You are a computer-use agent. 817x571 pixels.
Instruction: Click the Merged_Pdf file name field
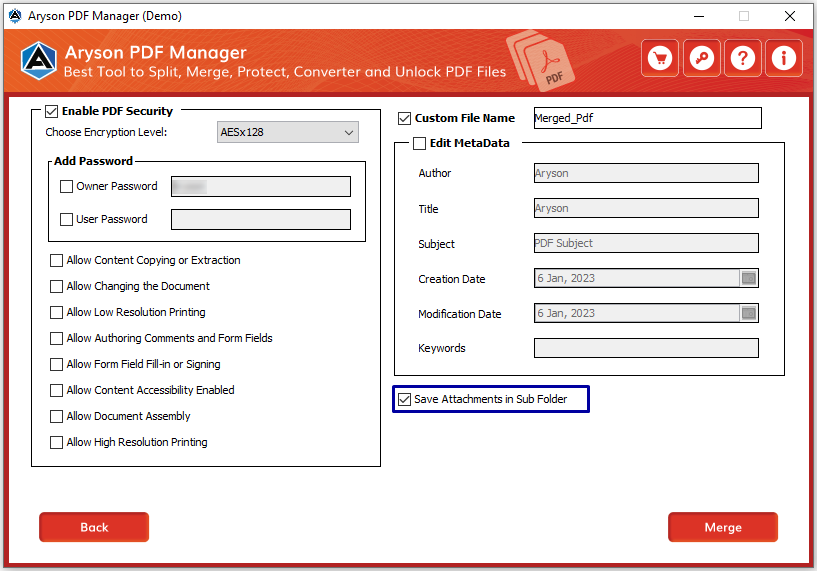(648, 118)
